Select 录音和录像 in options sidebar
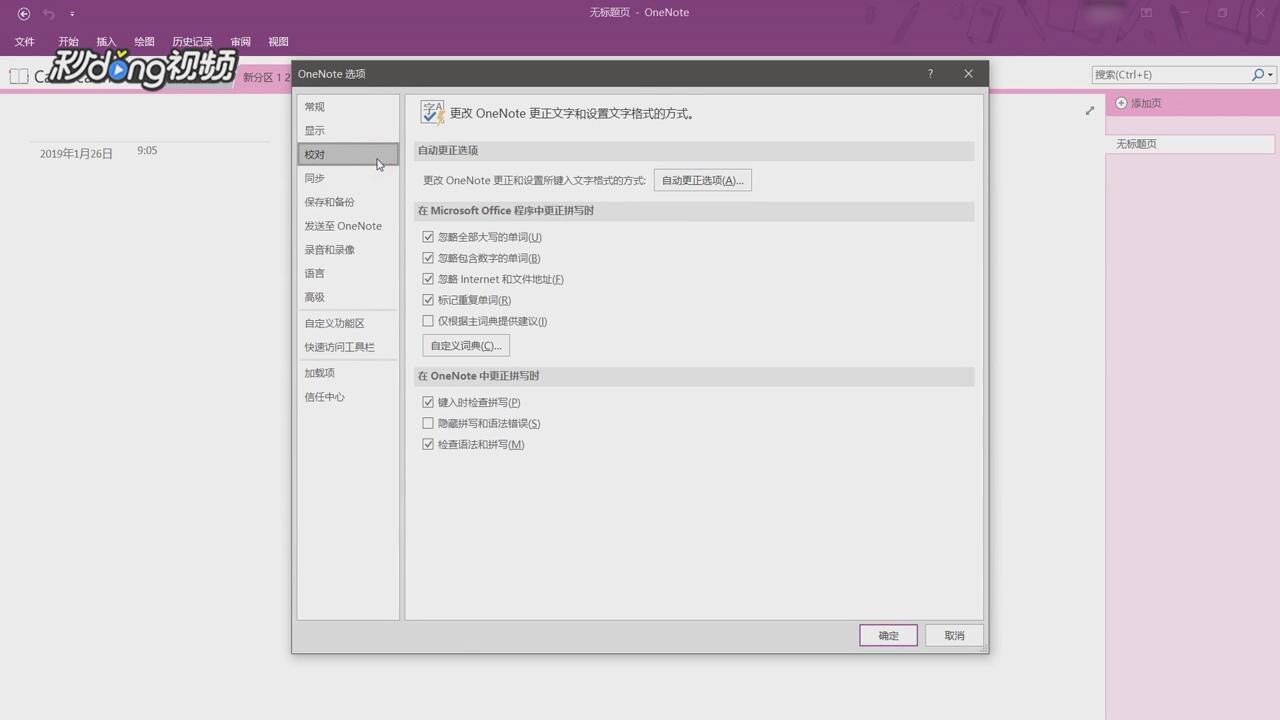Screen dimensions: 1280x720 [348, 250]
